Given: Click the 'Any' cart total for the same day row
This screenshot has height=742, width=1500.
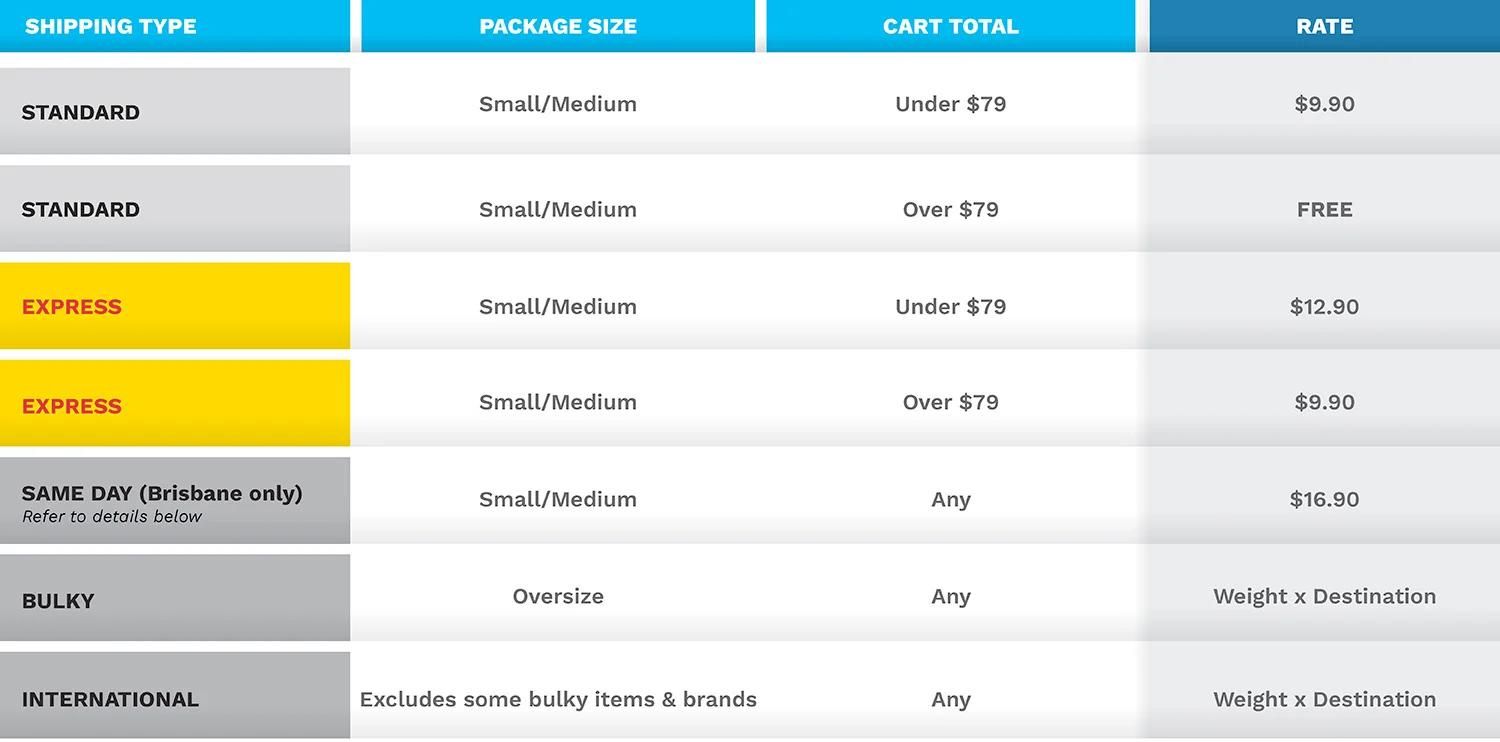Looking at the screenshot, I should click(x=950, y=499).
